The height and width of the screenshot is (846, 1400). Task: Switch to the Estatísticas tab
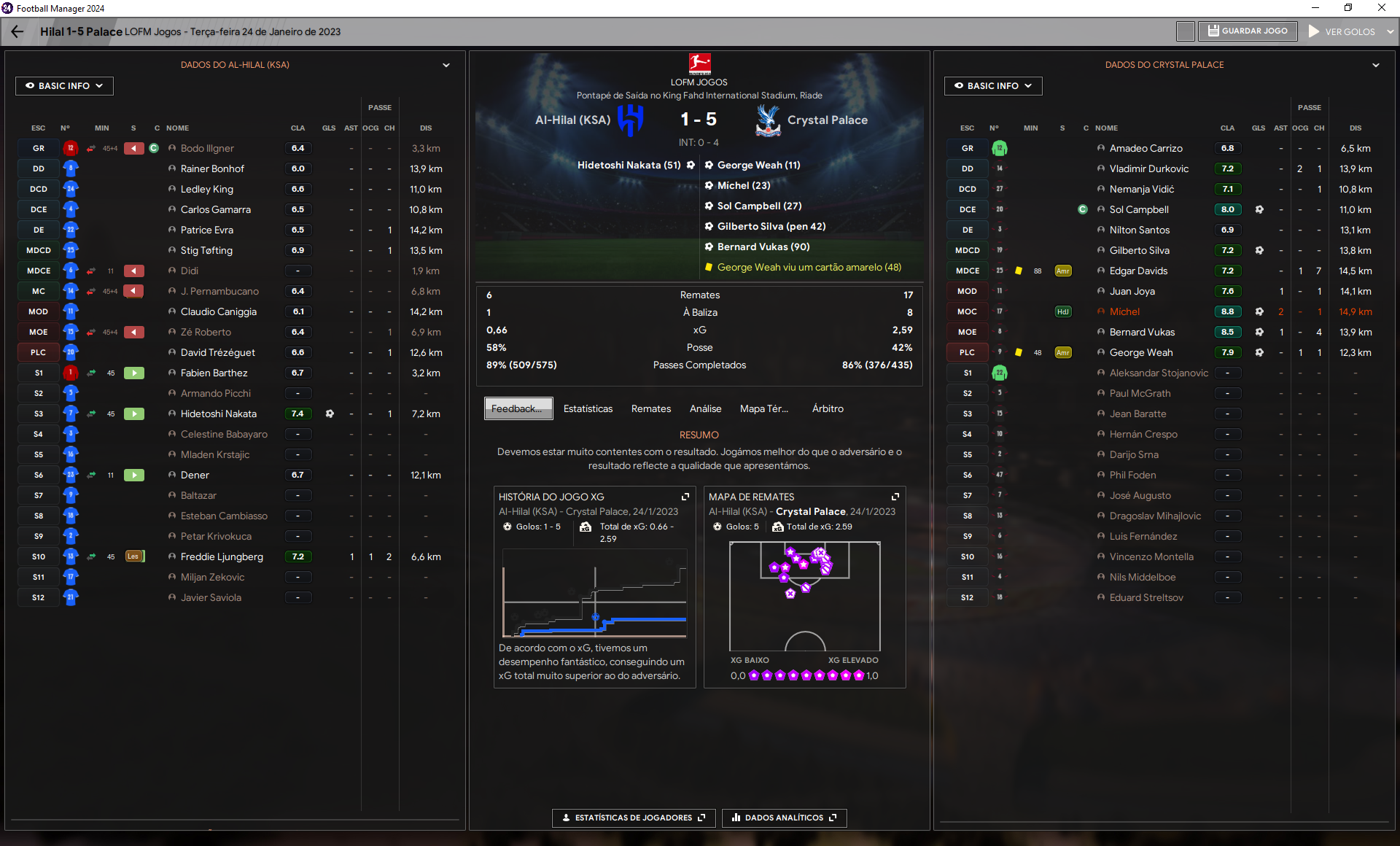pos(588,408)
